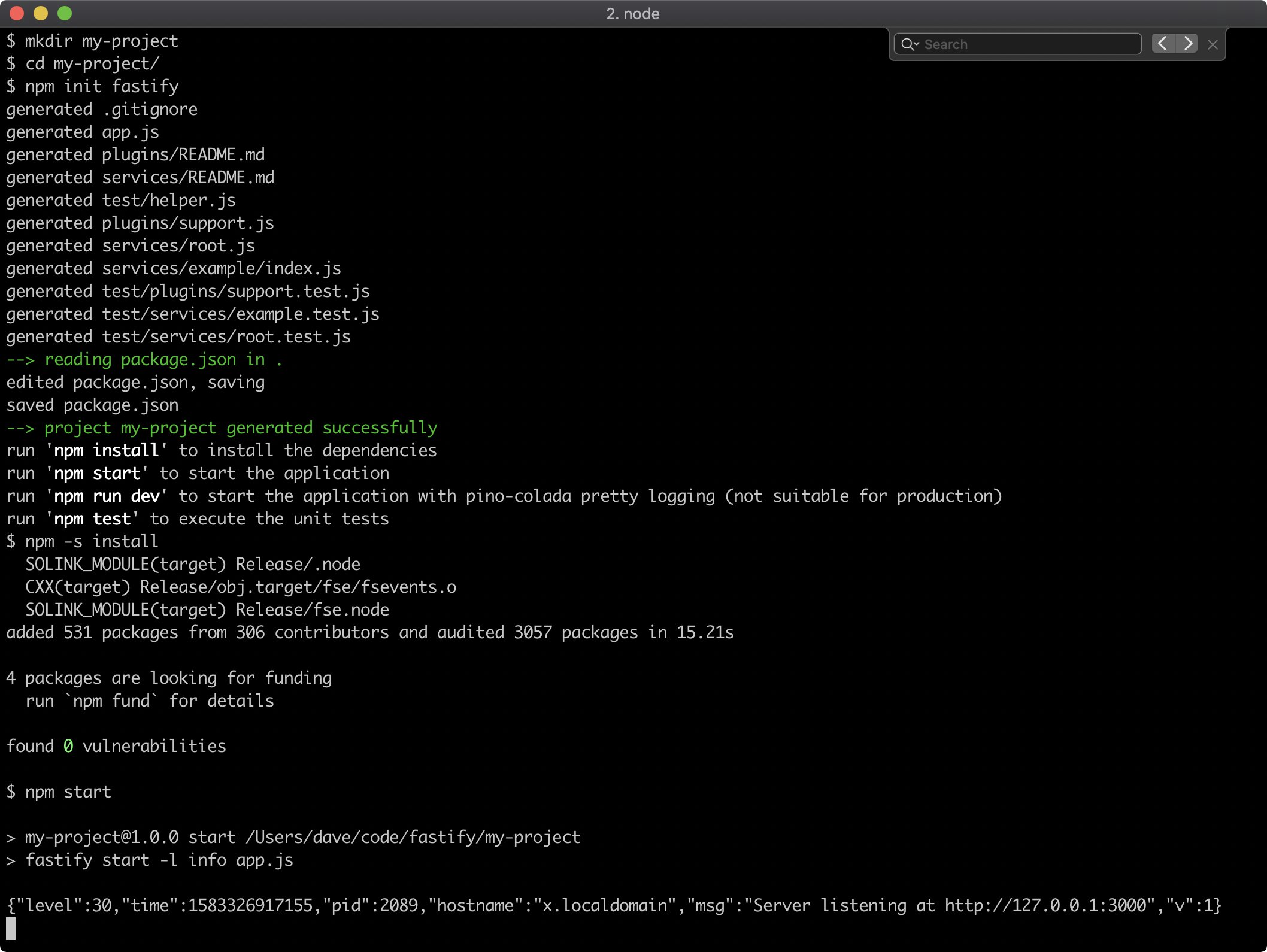
Task: Click 'generated services/example/index.js' line
Action: (x=174, y=269)
